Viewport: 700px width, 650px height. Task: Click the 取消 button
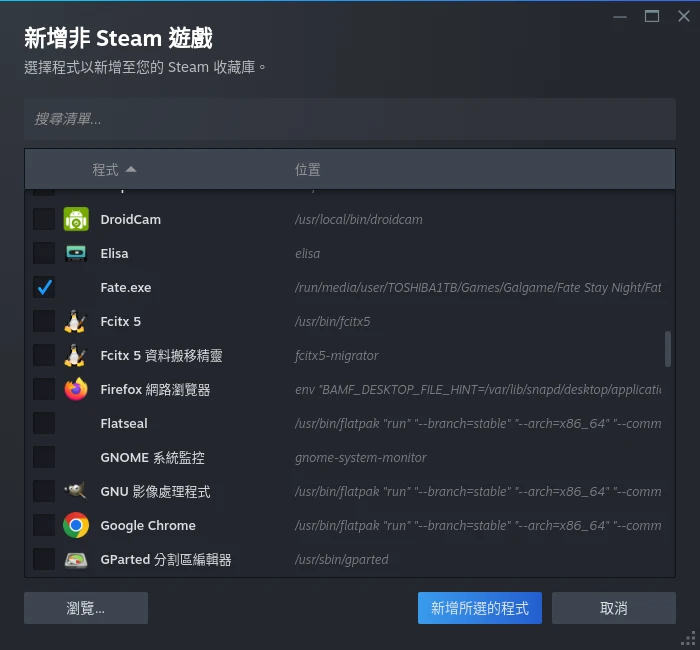tap(614, 608)
